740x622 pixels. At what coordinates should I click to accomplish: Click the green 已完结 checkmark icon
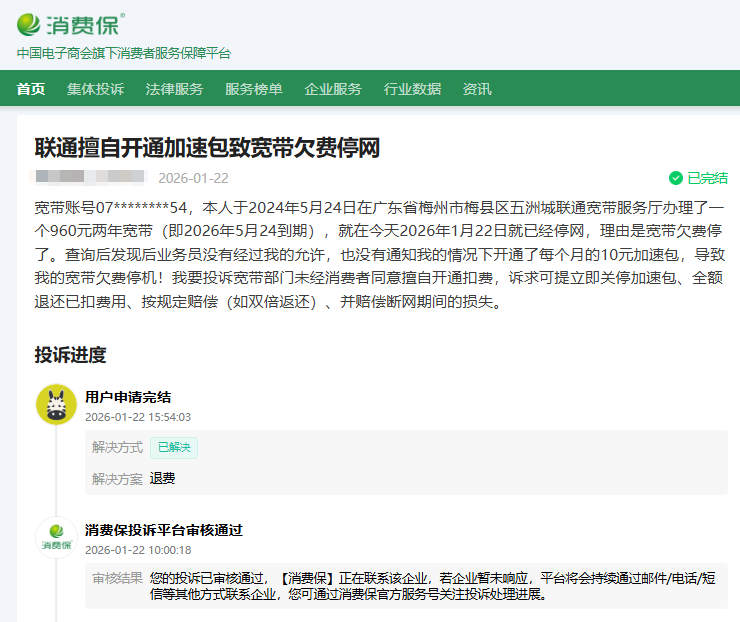(x=676, y=178)
